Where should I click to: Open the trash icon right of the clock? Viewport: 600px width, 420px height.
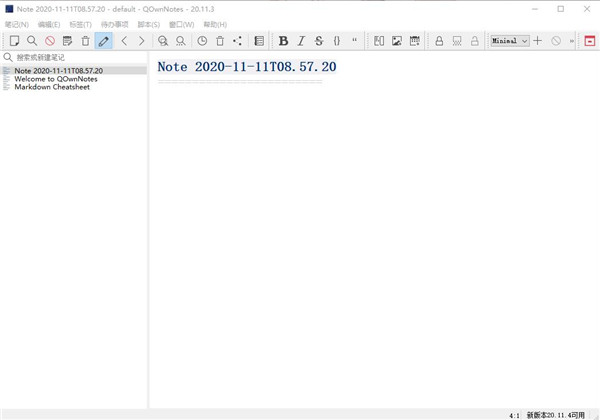[220, 41]
